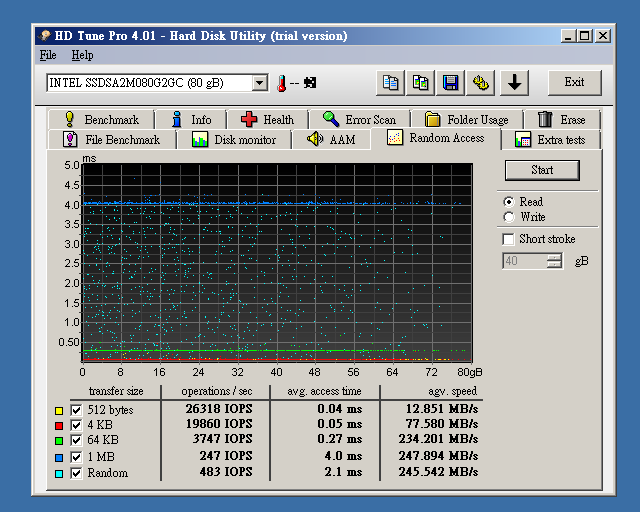Image resolution: width=640 pixels, height=512 pixels.
Task: Click the 0.27 ms access time value
Action: (x=340, y=439)
